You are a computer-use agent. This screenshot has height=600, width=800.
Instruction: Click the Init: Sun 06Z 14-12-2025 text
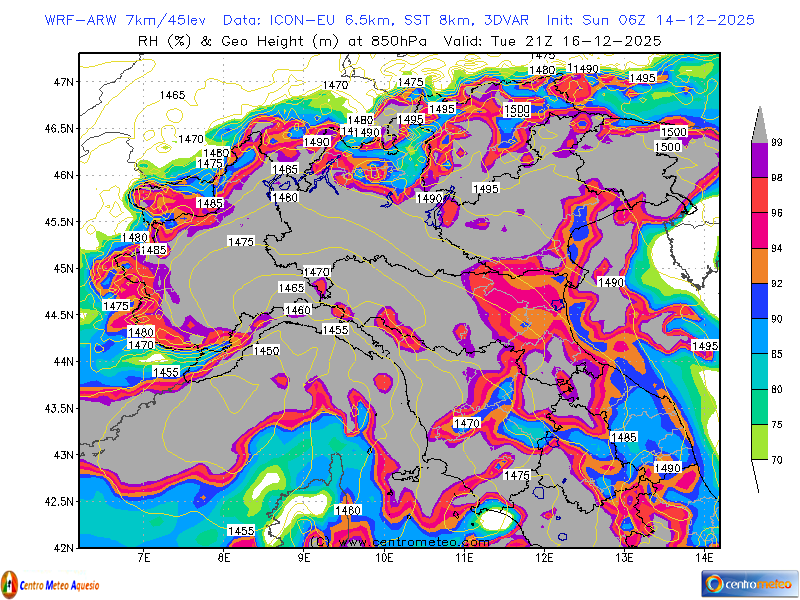(x=650, y=20)
